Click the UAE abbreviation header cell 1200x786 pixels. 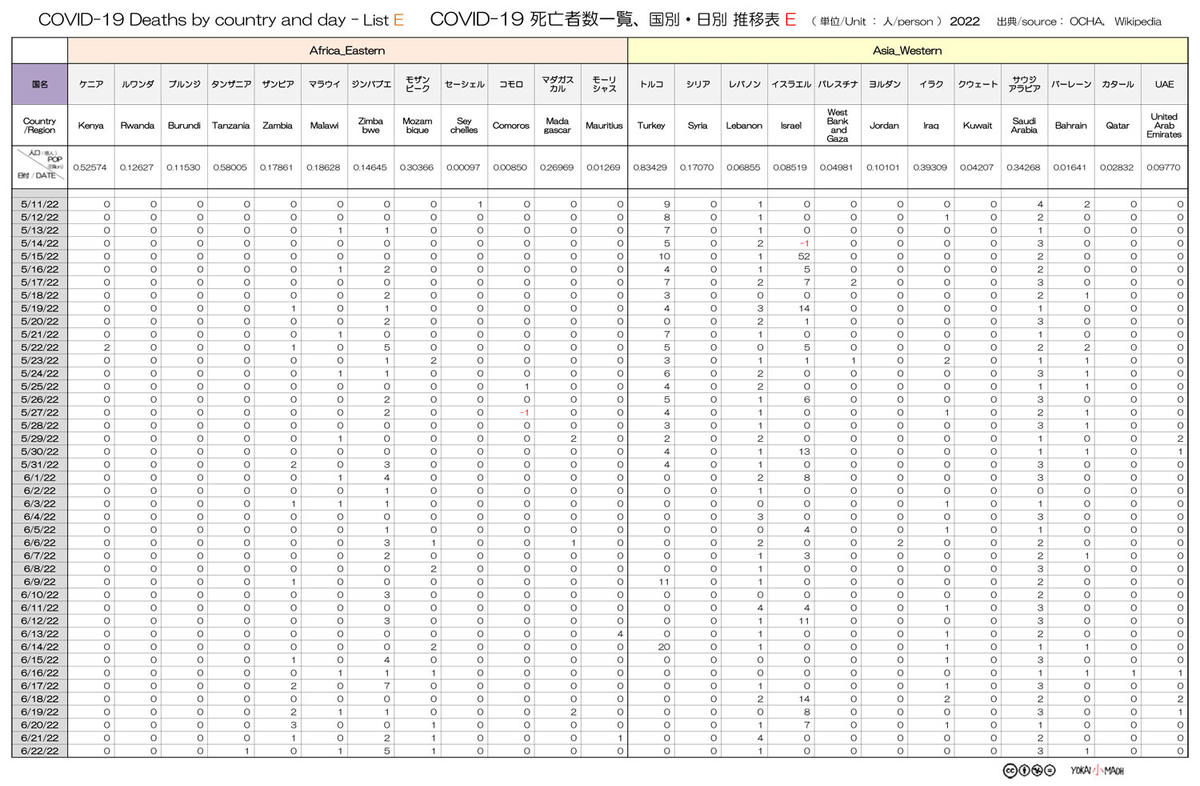[1164, 85]
